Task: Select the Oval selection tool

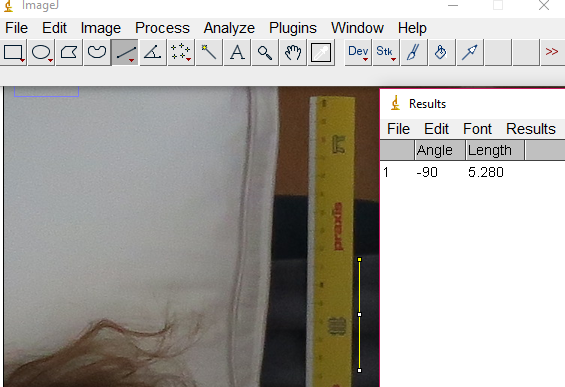Action: tap(41, 53)
